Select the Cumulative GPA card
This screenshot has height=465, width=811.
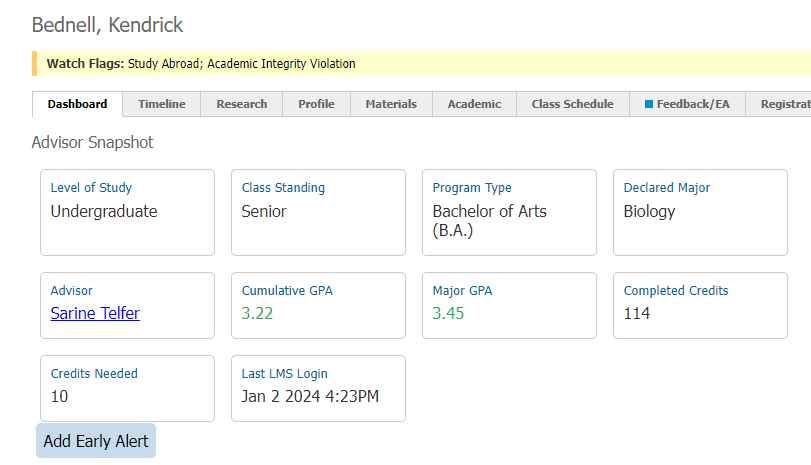pos(318,306)
